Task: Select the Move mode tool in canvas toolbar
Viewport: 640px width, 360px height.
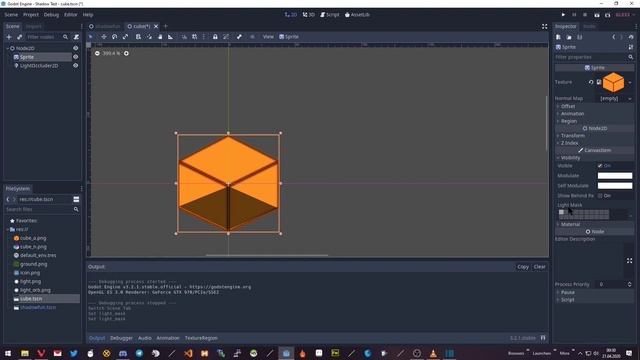Action: click(104, 37)
